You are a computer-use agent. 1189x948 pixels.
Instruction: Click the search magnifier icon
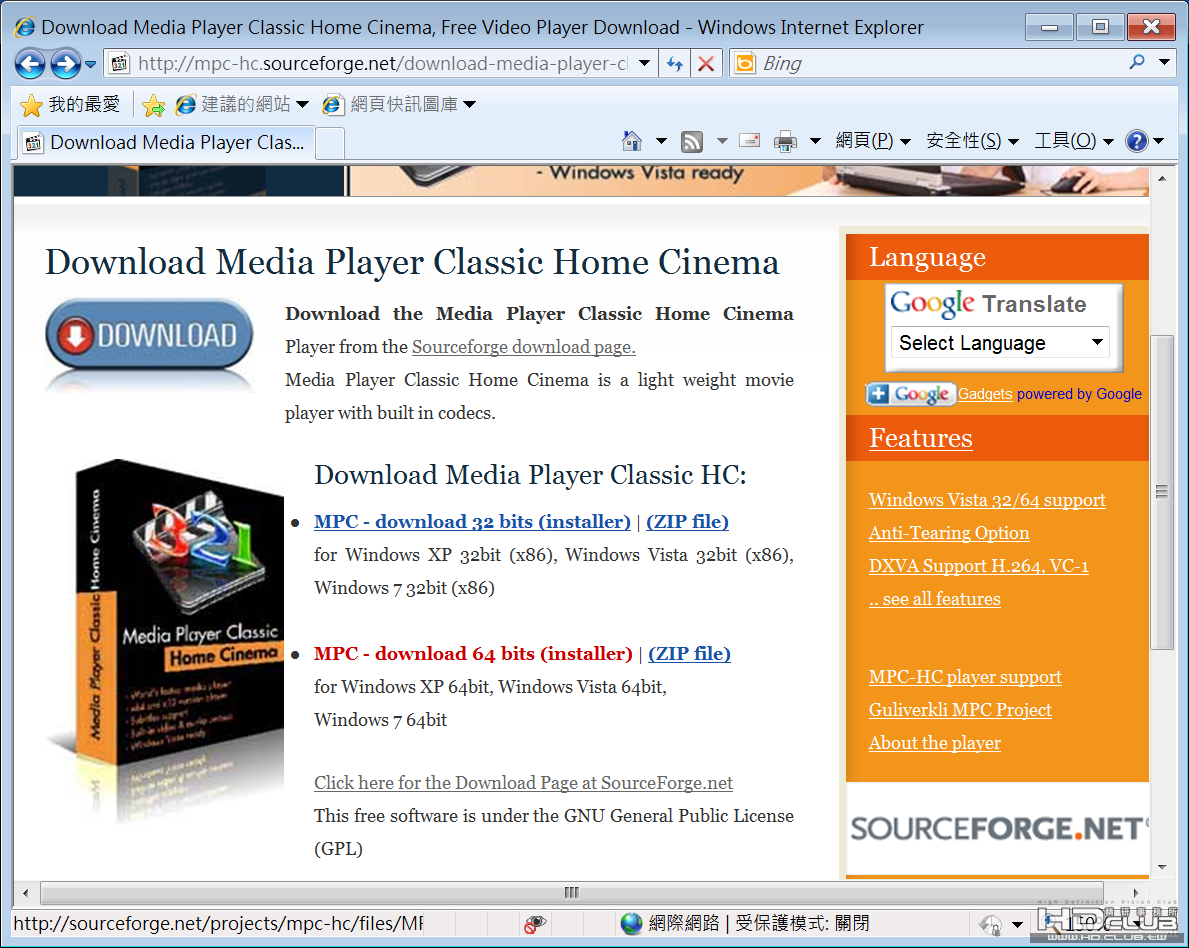[x=1137, y=63]
